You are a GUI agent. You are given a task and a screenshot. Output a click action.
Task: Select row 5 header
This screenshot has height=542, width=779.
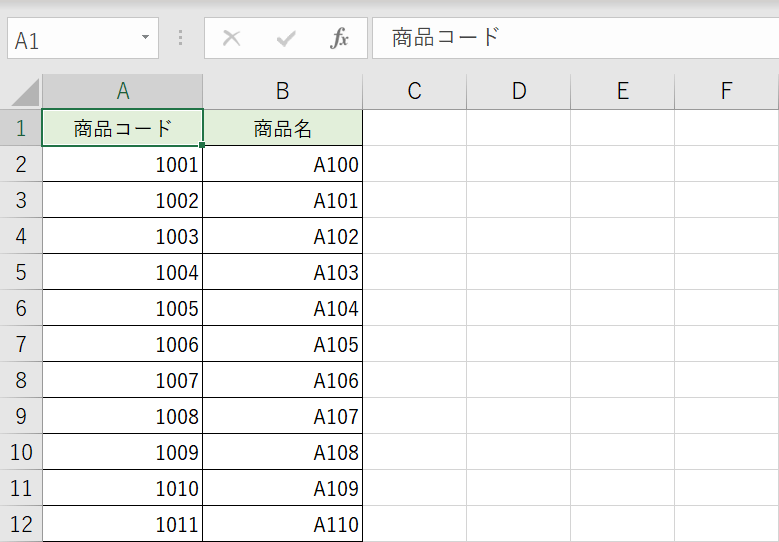coord(21,272)
